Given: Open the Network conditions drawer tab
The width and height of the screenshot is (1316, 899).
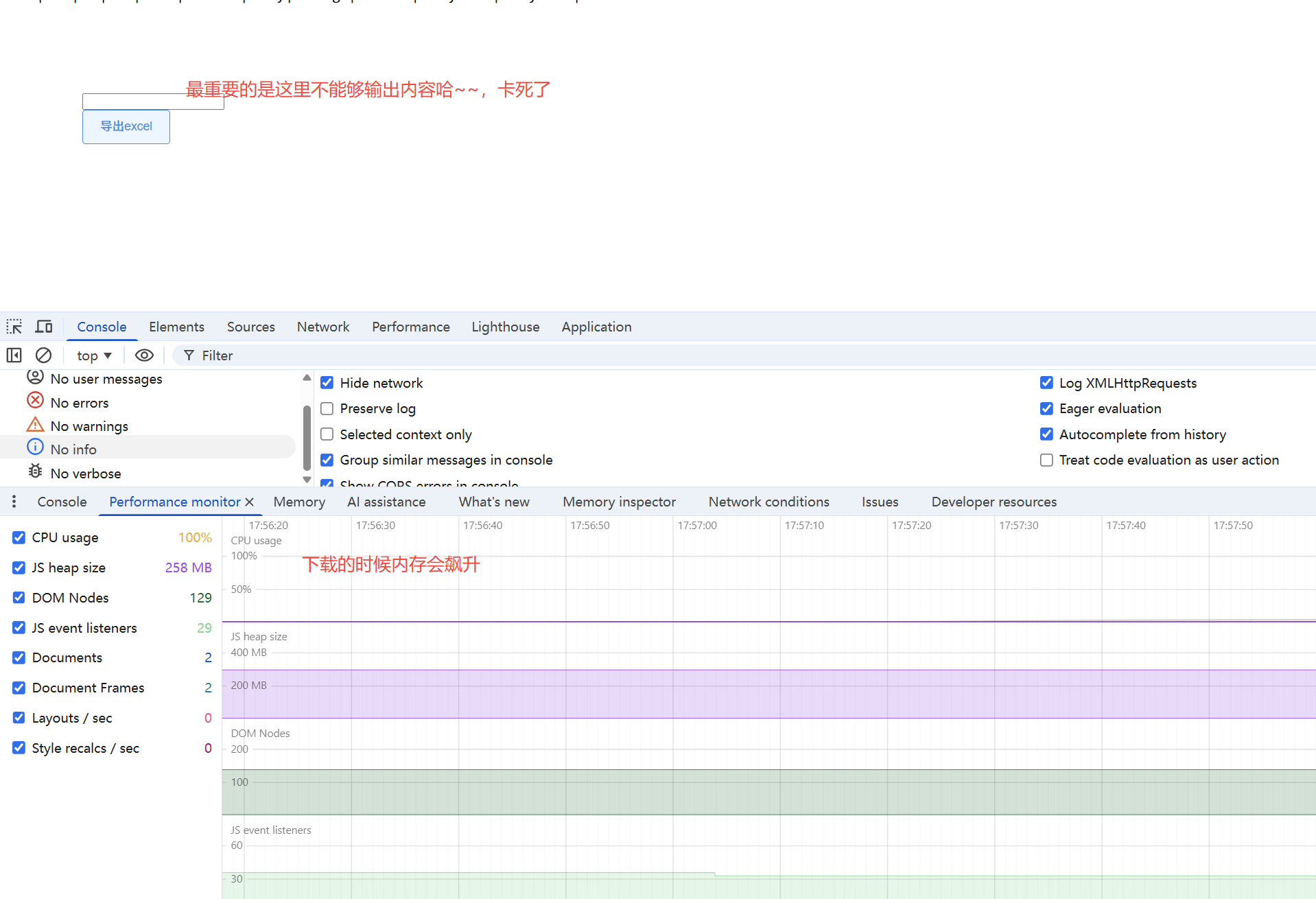Looking at the screenshot, I should (768, 502).
